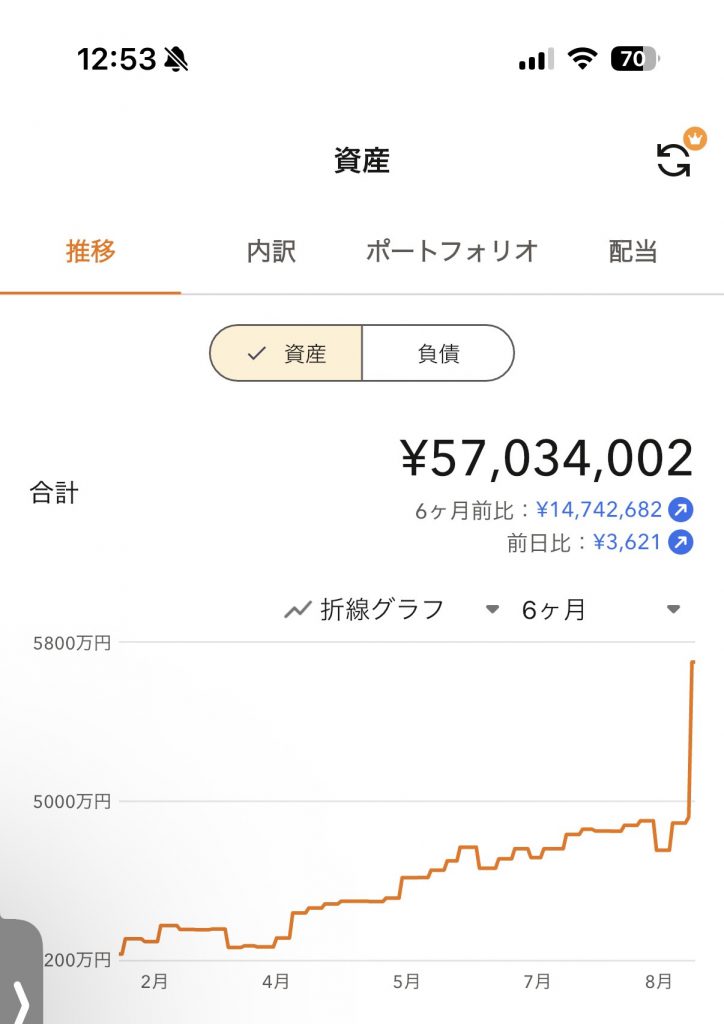
Task: Tap the 6ヶ月前比 blue arrow icon
Action: pos(680,509)
